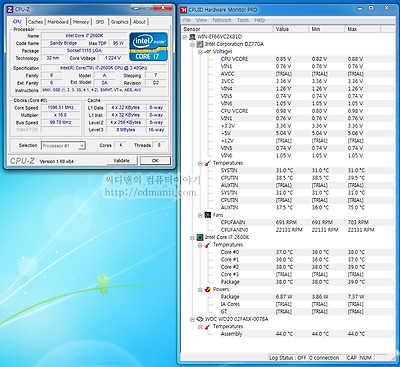The image size is (400, 367).
Task: Click the OK button in CPU-Z
Action: pyautogui.click(x=155, y=161)
